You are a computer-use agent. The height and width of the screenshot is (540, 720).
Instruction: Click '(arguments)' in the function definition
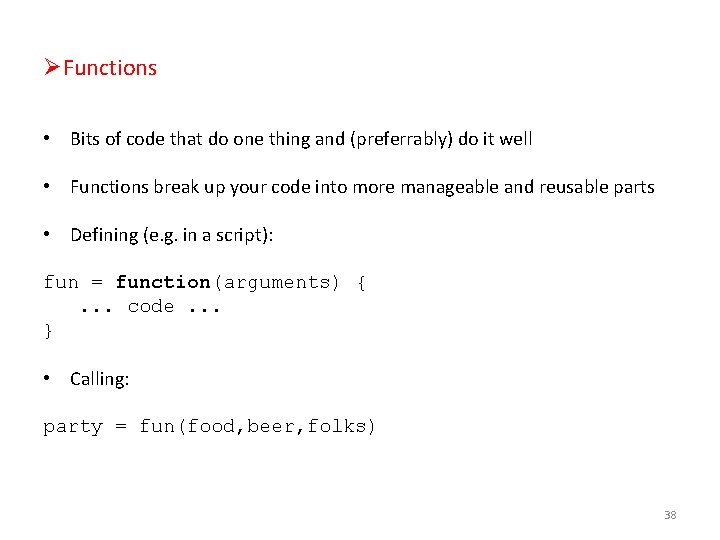(x=276, y=283)
